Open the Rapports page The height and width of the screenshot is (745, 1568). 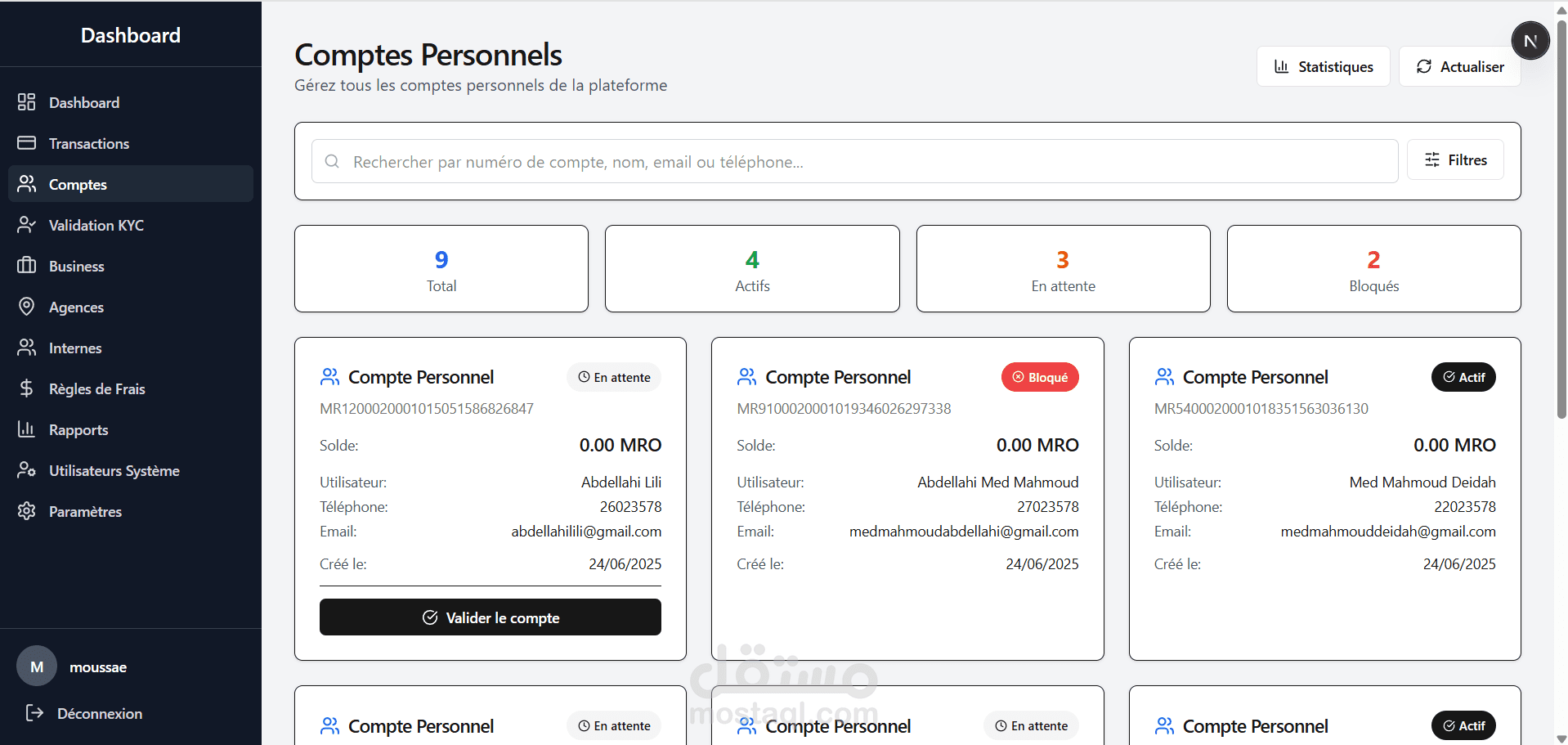[131, 429]
